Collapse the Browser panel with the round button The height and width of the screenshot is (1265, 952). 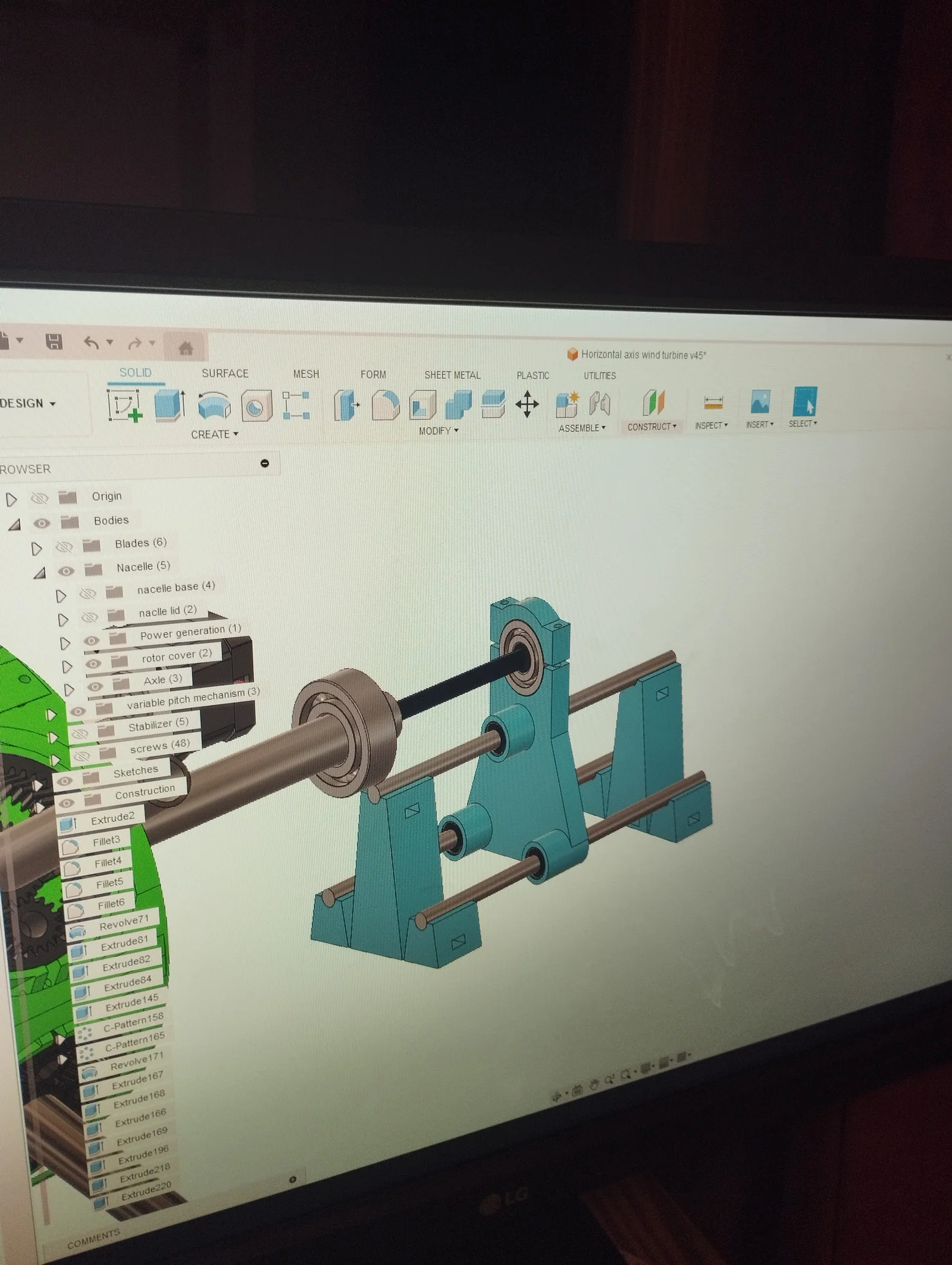coord(265,463)
